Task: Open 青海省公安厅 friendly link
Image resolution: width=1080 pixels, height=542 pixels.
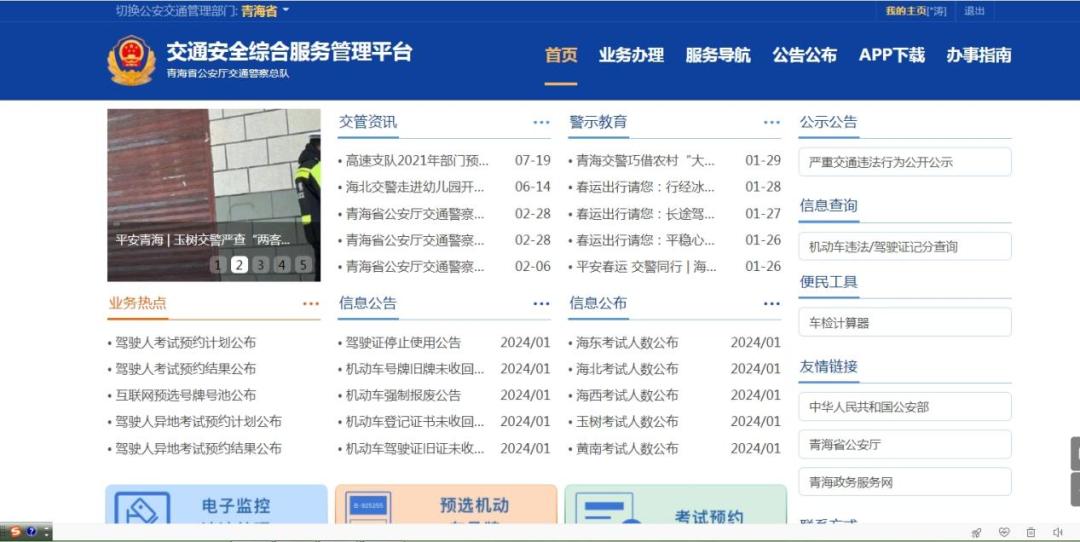Action: pyautogui.click(x=905, y=445)
